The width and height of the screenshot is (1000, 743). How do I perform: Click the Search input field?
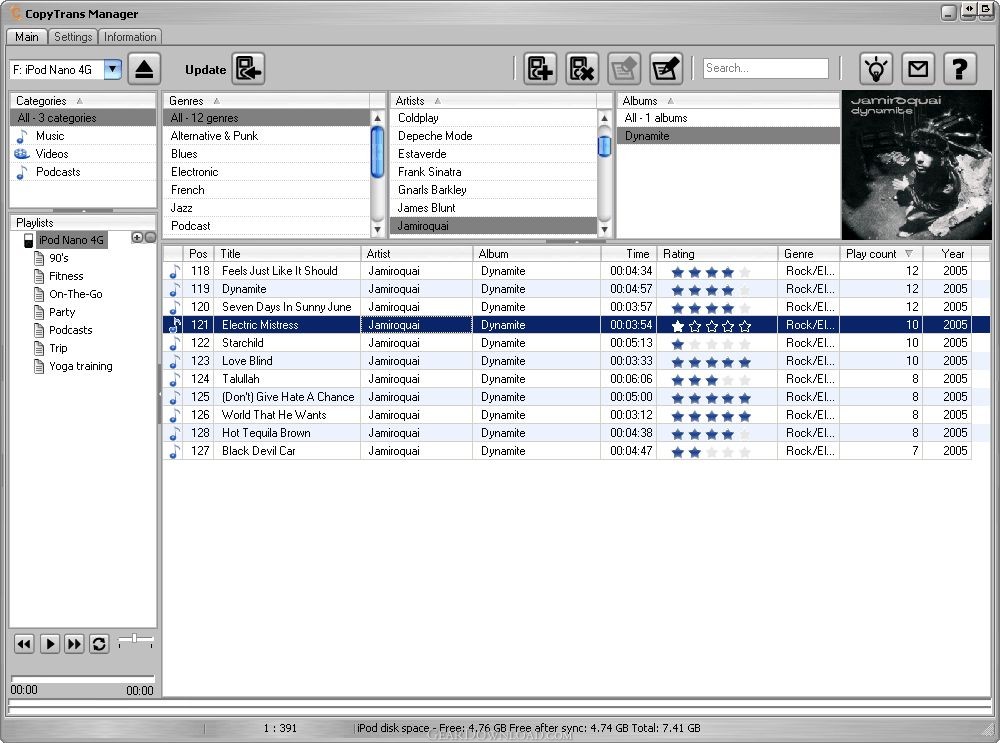point(765,68)
